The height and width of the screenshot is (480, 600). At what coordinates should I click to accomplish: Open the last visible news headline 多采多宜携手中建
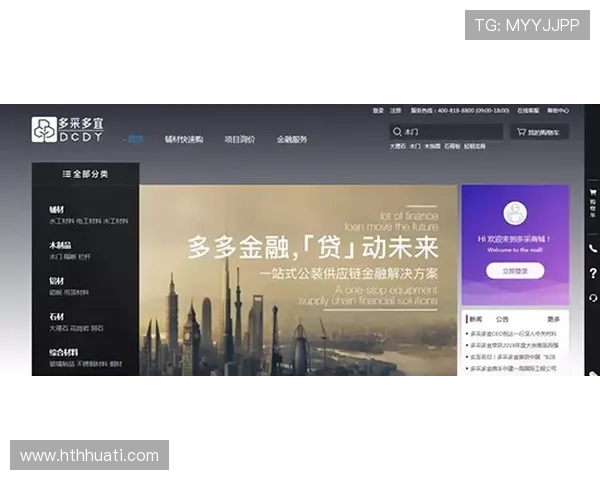(x=513, y=369)
